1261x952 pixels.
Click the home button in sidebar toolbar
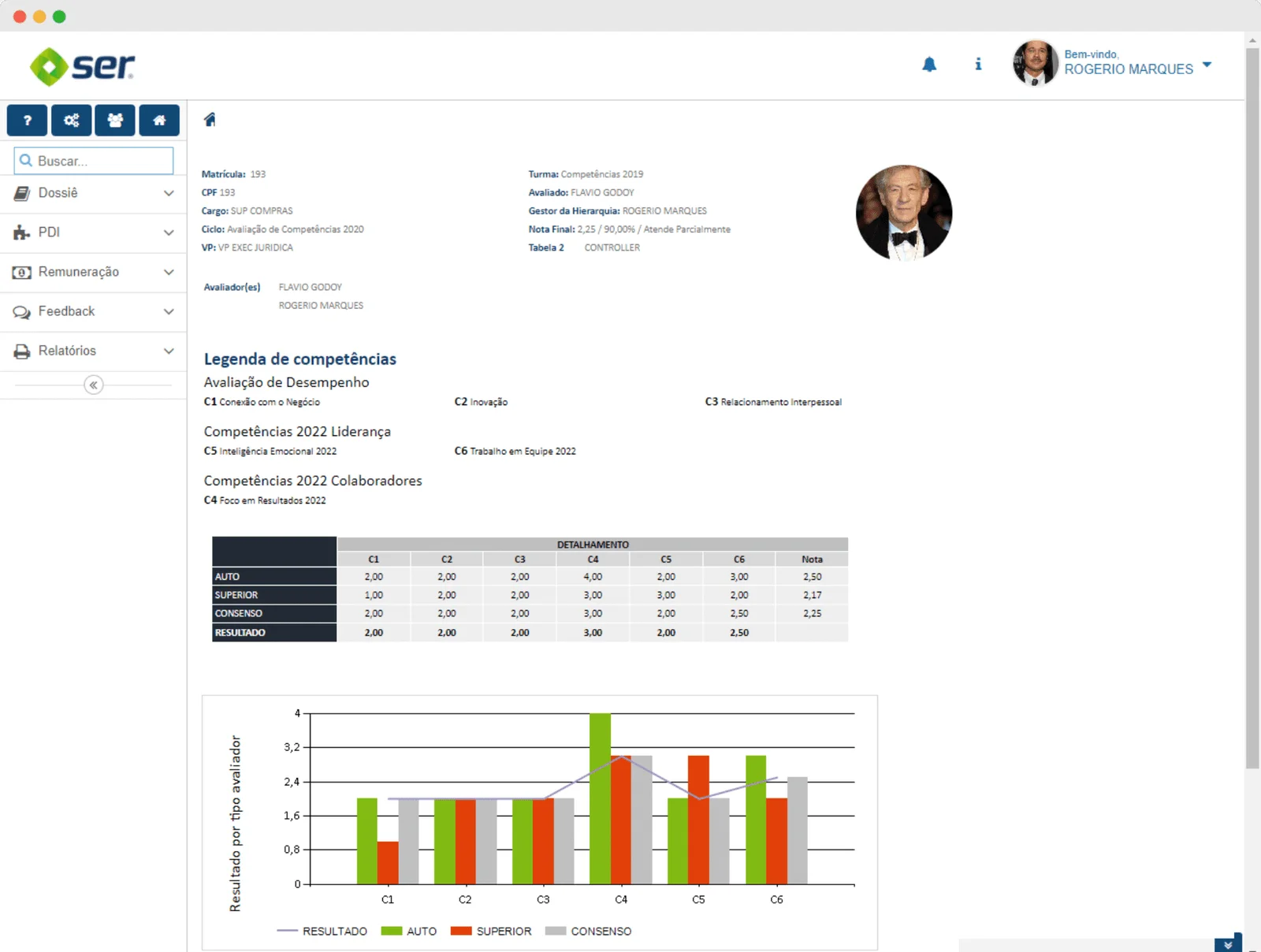click(159, 121)
